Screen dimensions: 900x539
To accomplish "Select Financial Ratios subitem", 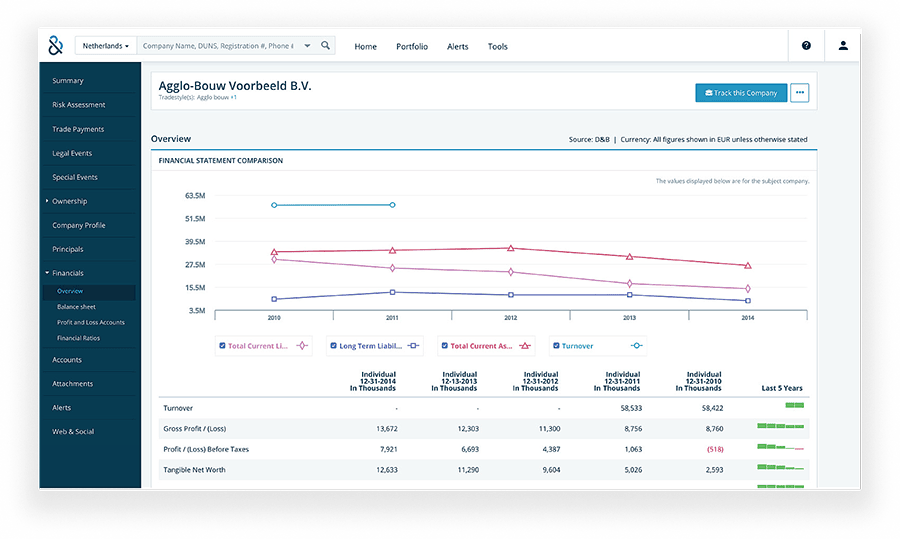I will click(79, 338).
